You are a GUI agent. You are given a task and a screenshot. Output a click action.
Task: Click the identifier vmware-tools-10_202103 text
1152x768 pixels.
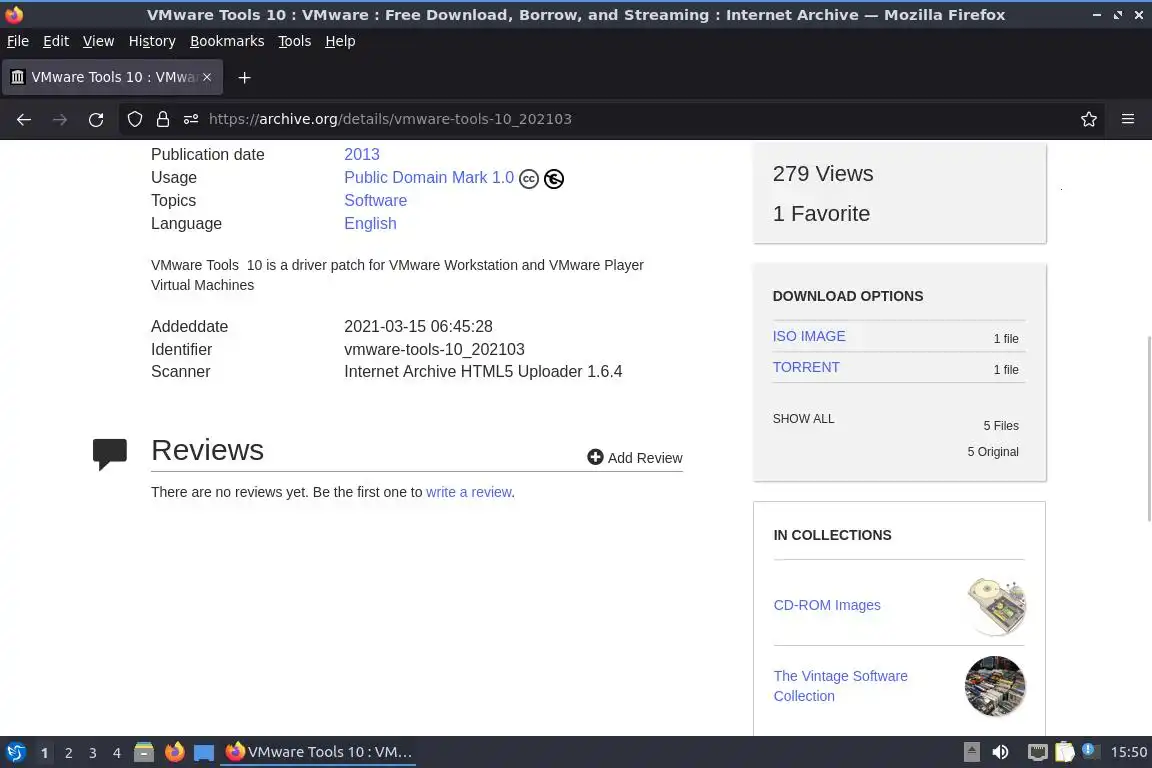(x=434, y=349)
